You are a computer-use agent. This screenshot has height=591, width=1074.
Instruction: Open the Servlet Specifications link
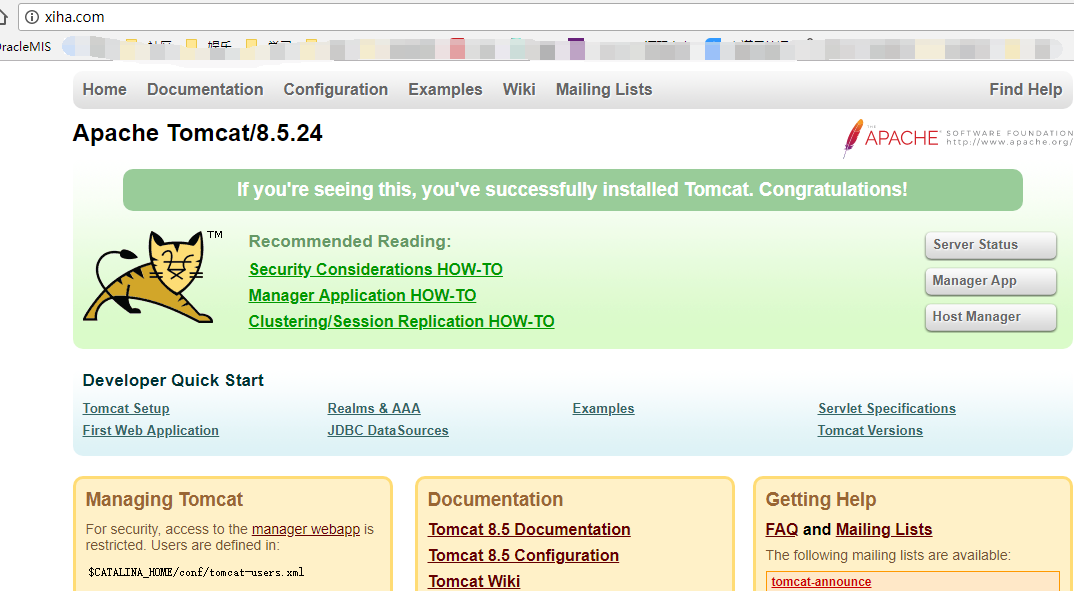tap(886, 409)
